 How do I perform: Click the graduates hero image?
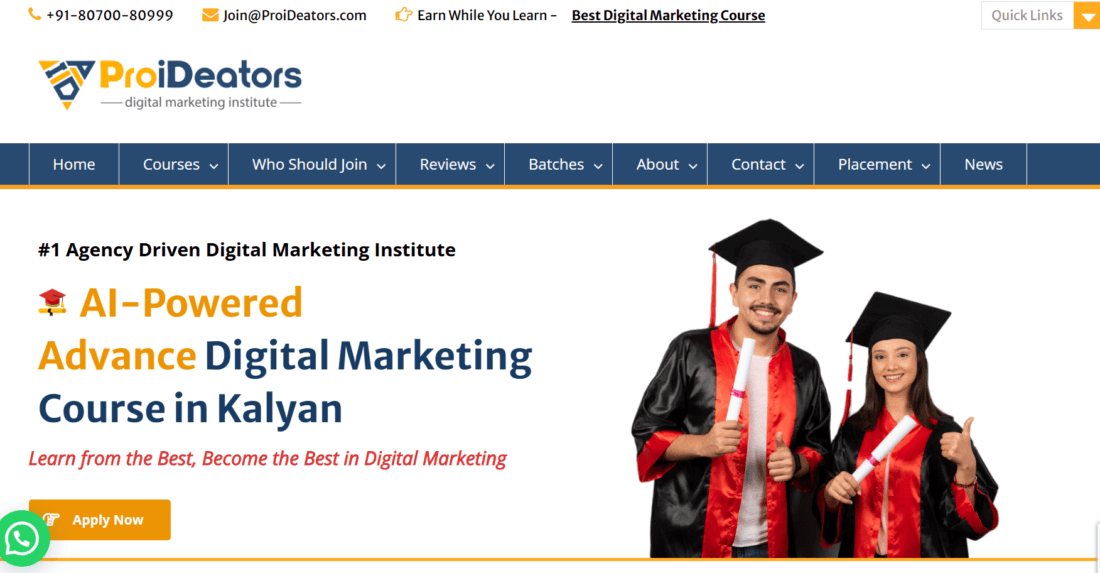(814, 389)
